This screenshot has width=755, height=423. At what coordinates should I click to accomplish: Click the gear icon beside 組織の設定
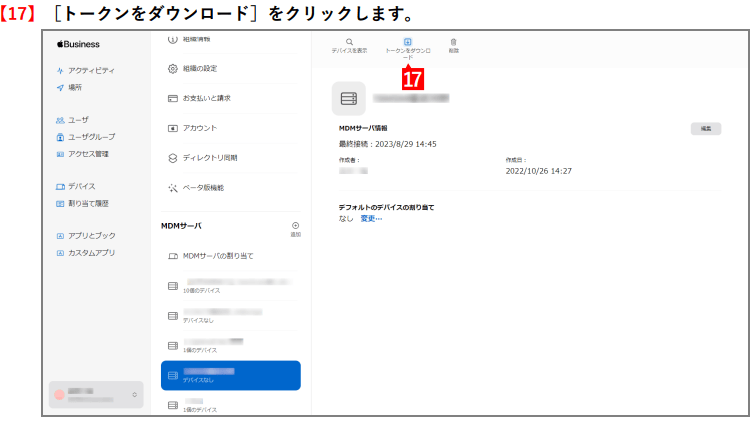172,69
